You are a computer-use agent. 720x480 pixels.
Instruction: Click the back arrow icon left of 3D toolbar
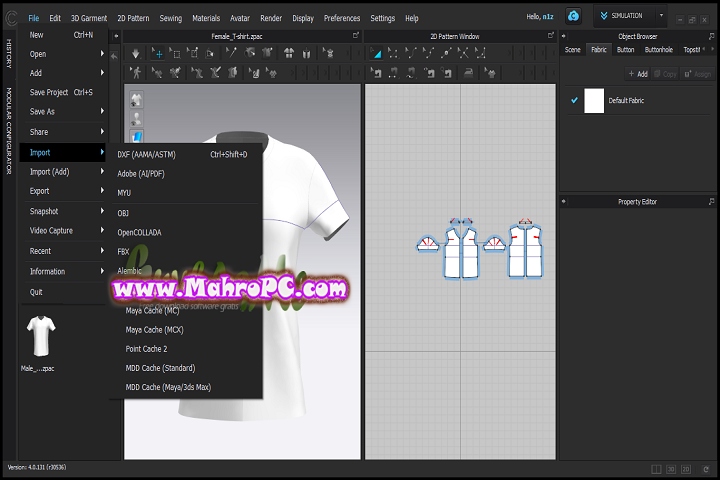(114, 56)
